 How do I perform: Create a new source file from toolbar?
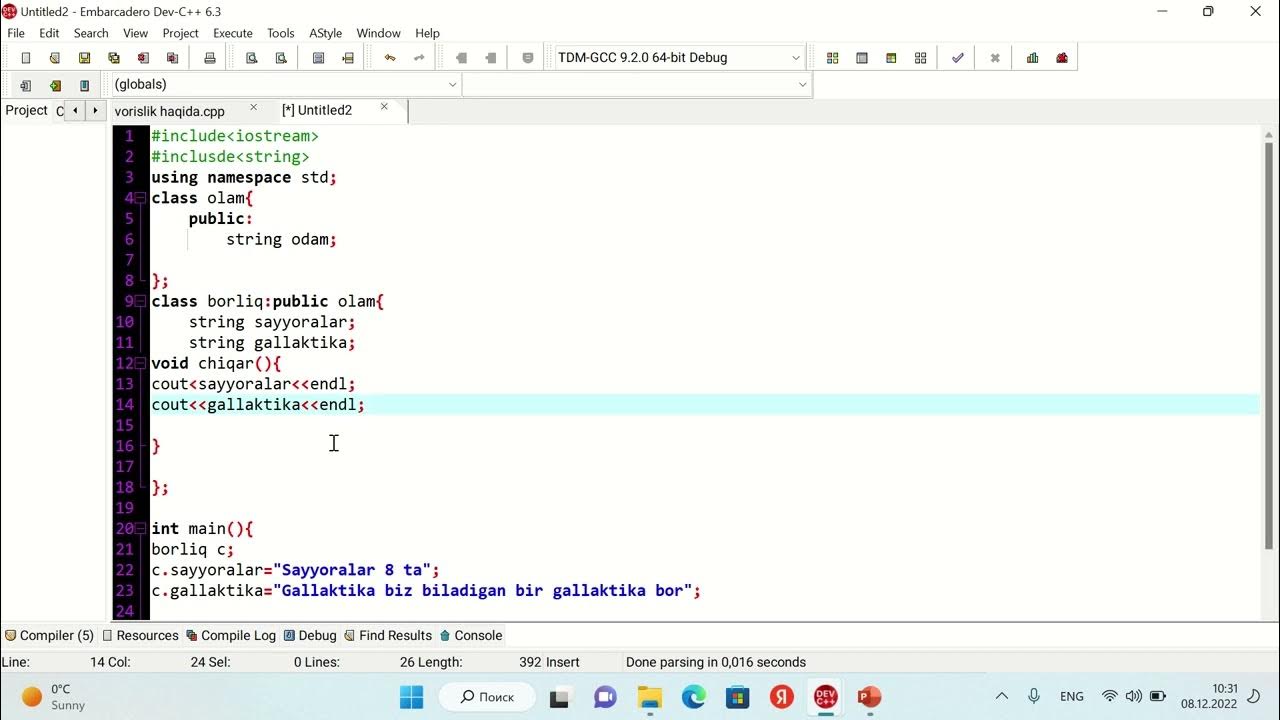click(x=26, y=58)
